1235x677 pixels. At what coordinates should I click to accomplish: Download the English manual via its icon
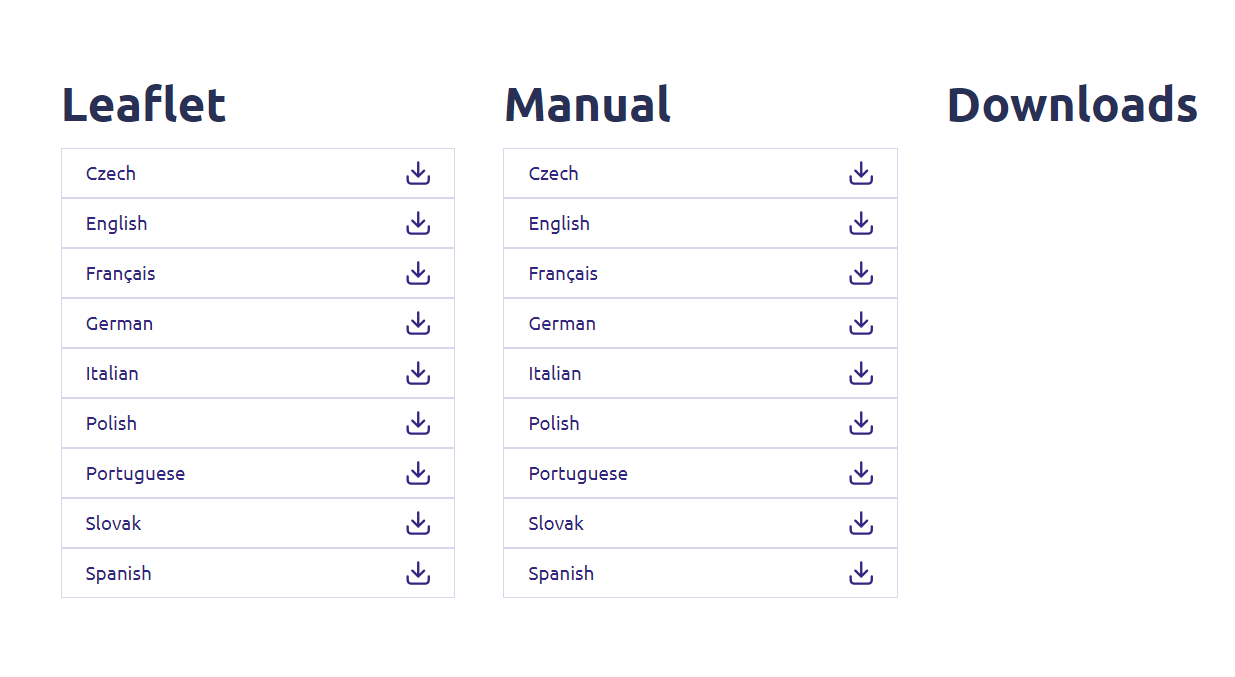pyautogui.click(x=861, y=223)
